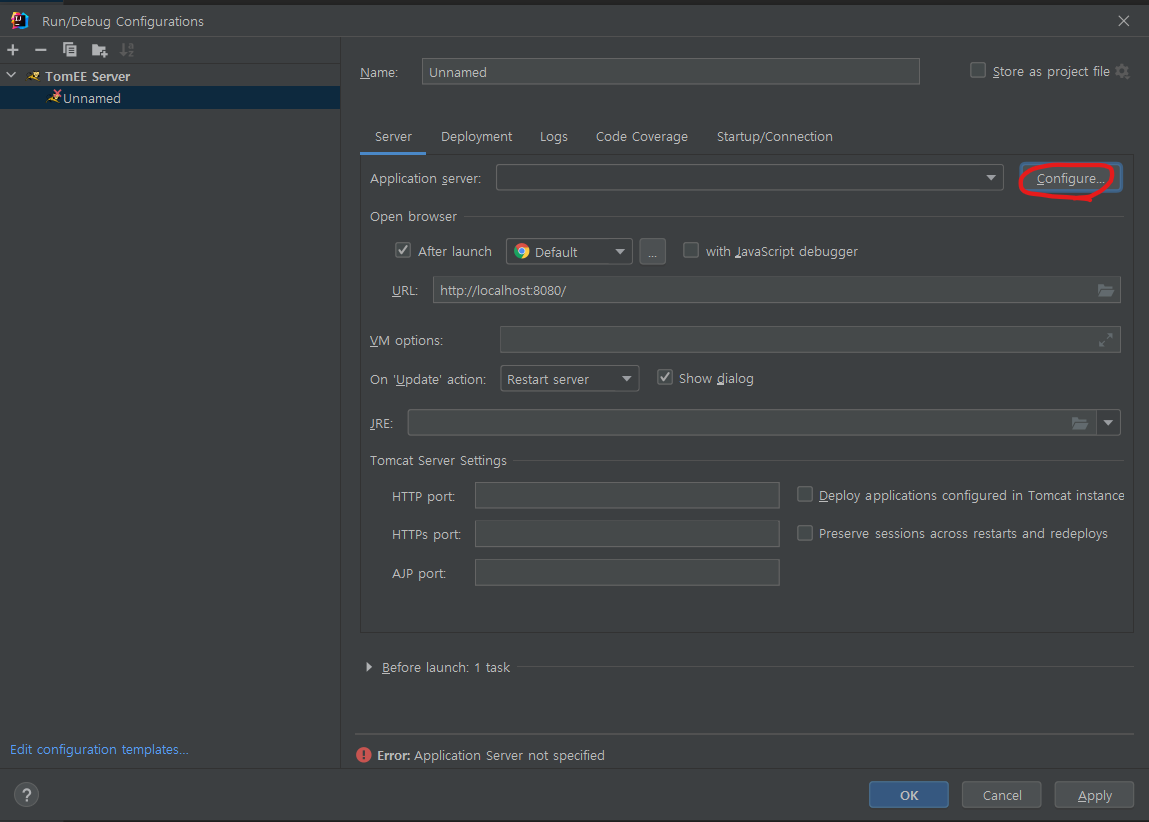Viewport: 1149px width, 822px height.
Task: Uncheck the Show dialog checkbox
Action: (x=665, y=377)
